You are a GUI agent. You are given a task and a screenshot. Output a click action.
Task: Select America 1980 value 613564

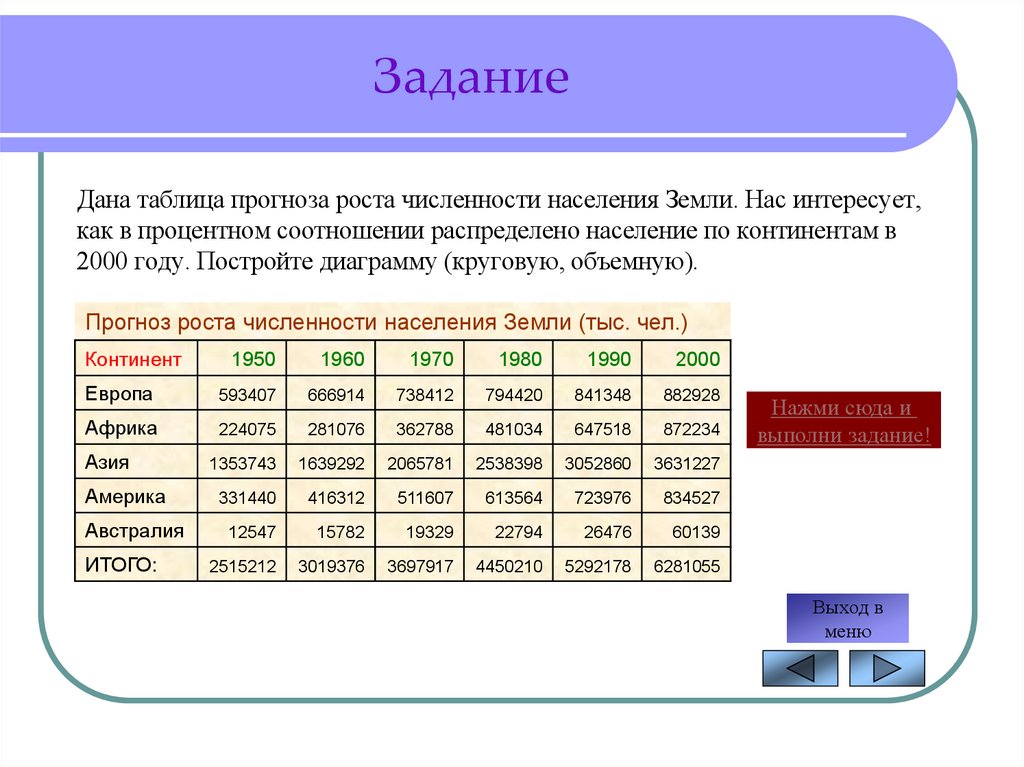click(508, 497)
